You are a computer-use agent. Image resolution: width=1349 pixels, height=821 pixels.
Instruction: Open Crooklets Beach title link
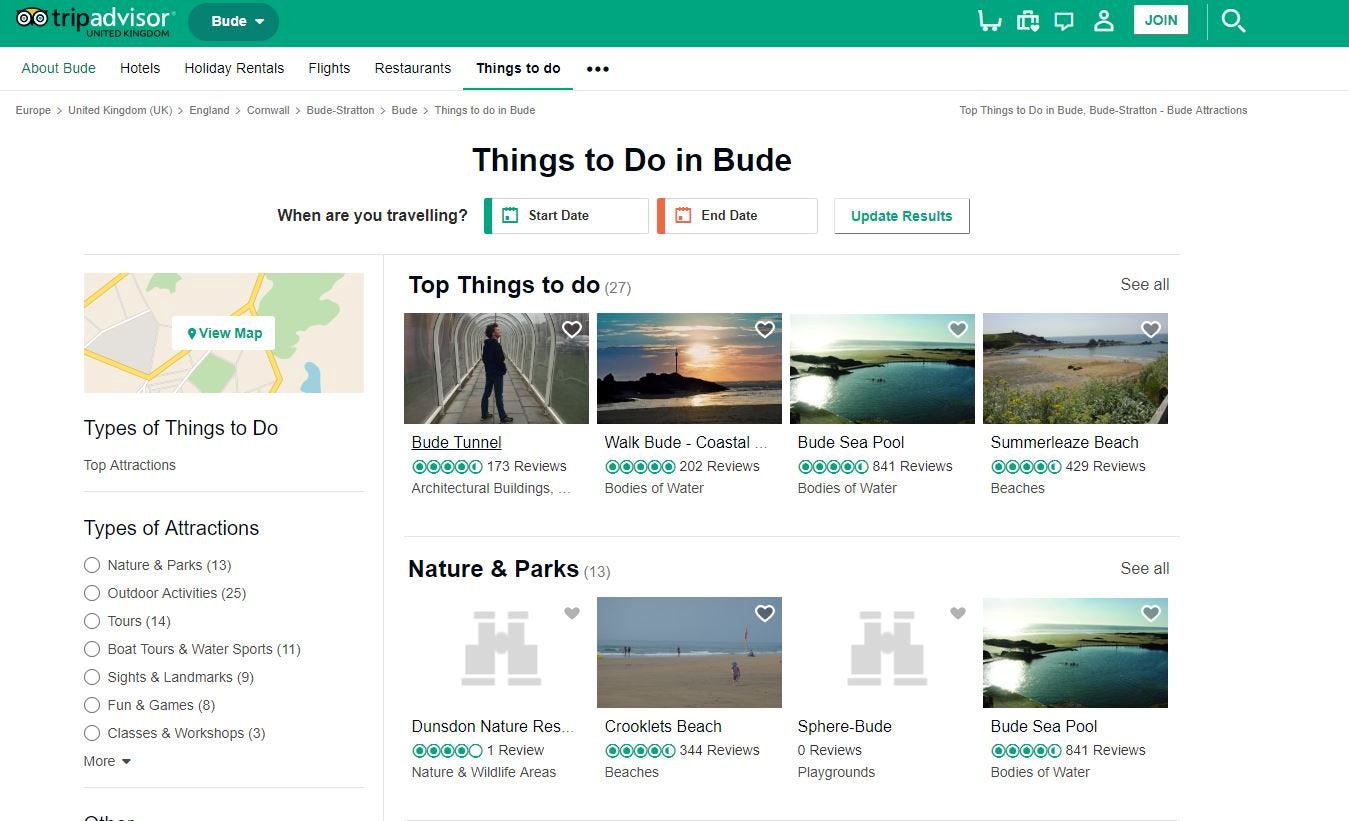coord(663,726)
